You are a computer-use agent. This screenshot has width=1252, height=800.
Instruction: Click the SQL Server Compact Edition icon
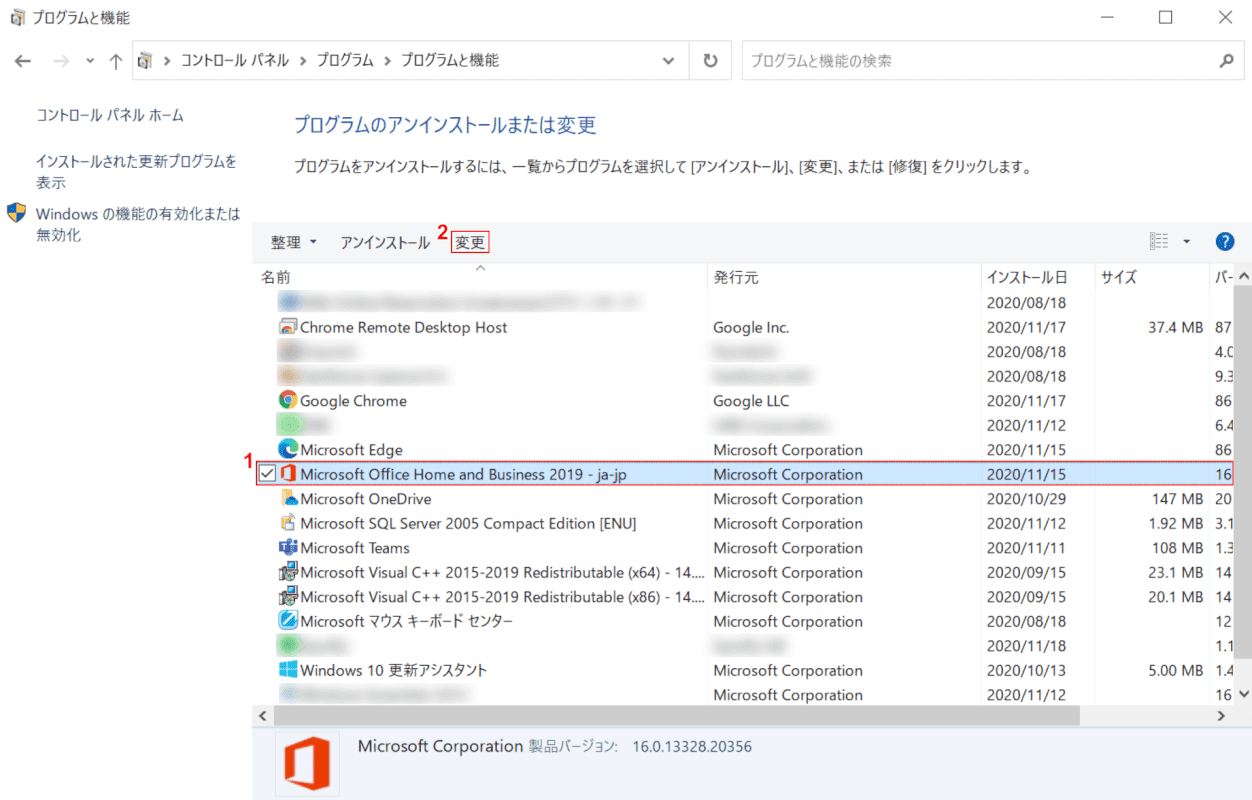pos(288,523)
